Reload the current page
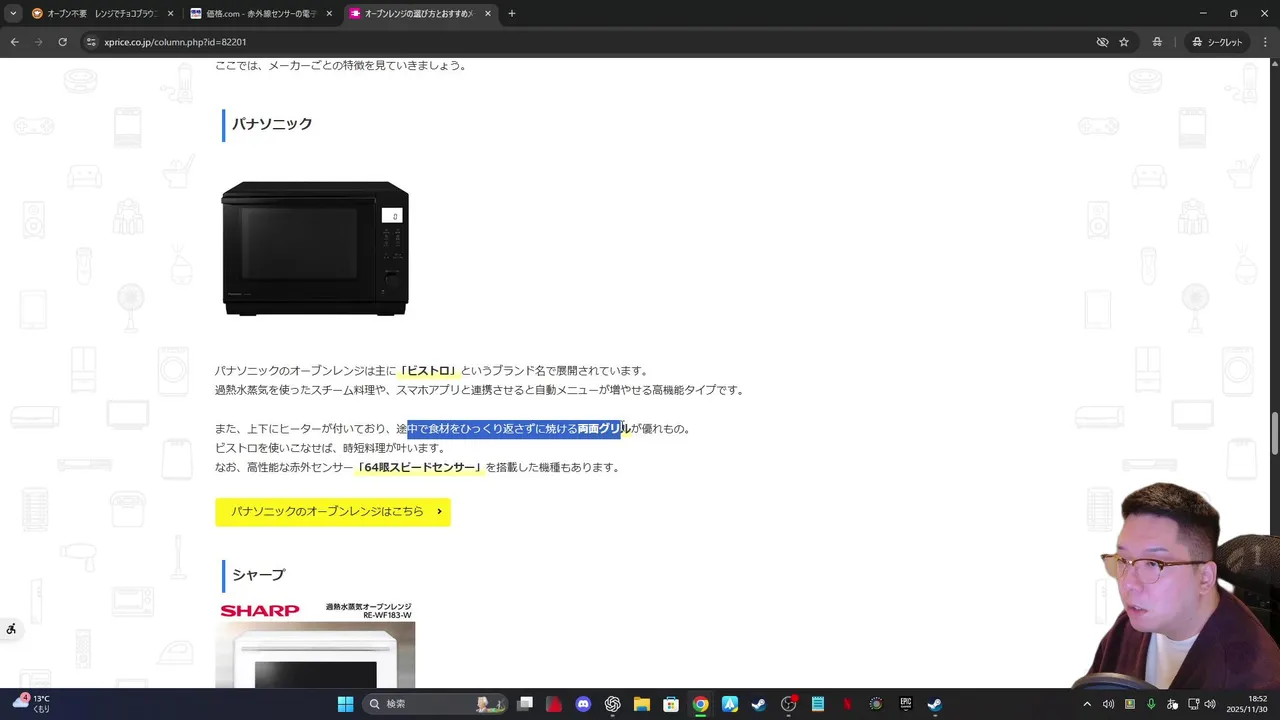Viewport: 1280px width, 720px height. click(x=62, y=42)
